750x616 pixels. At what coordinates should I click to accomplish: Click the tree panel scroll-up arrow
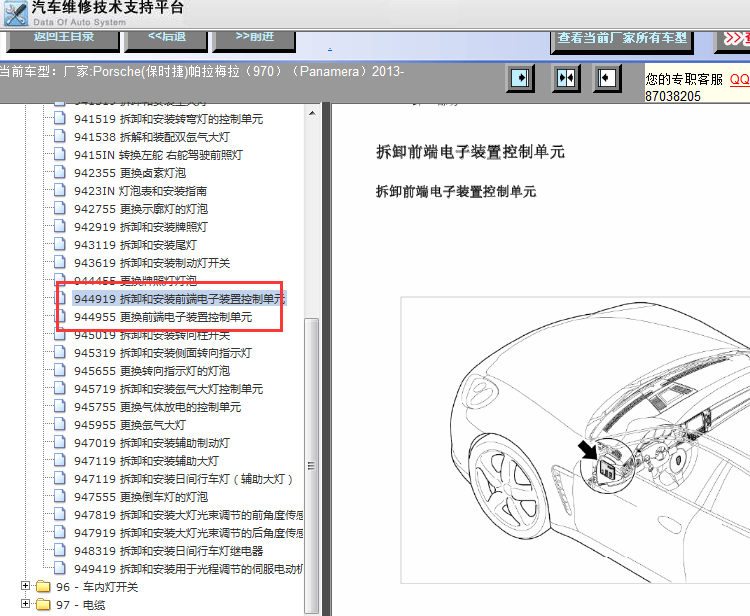click(x=312, y=113)
